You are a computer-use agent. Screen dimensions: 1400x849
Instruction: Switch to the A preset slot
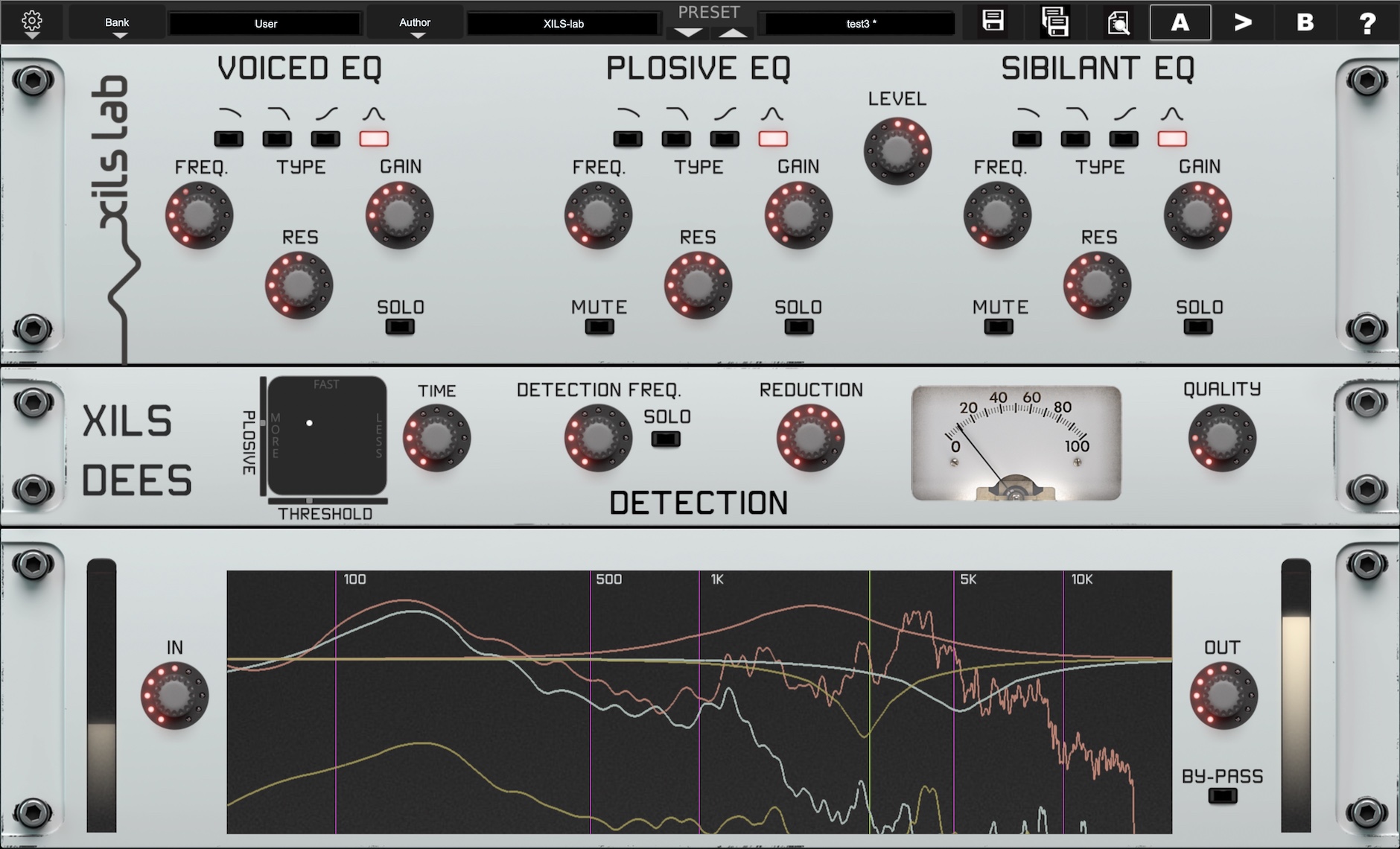[x=1180, y=22]
